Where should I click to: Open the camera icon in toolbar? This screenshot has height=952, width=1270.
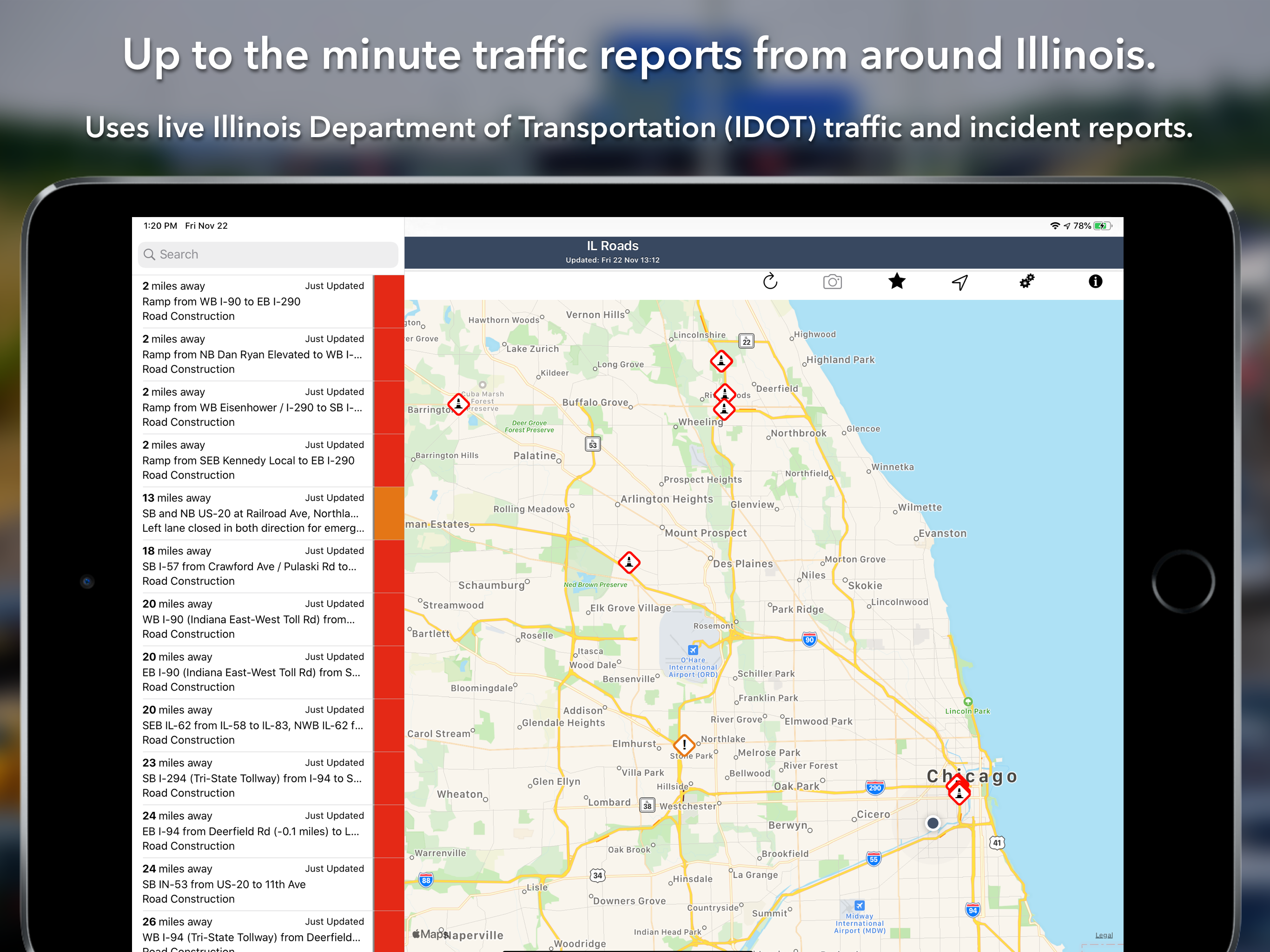point(832,281)
